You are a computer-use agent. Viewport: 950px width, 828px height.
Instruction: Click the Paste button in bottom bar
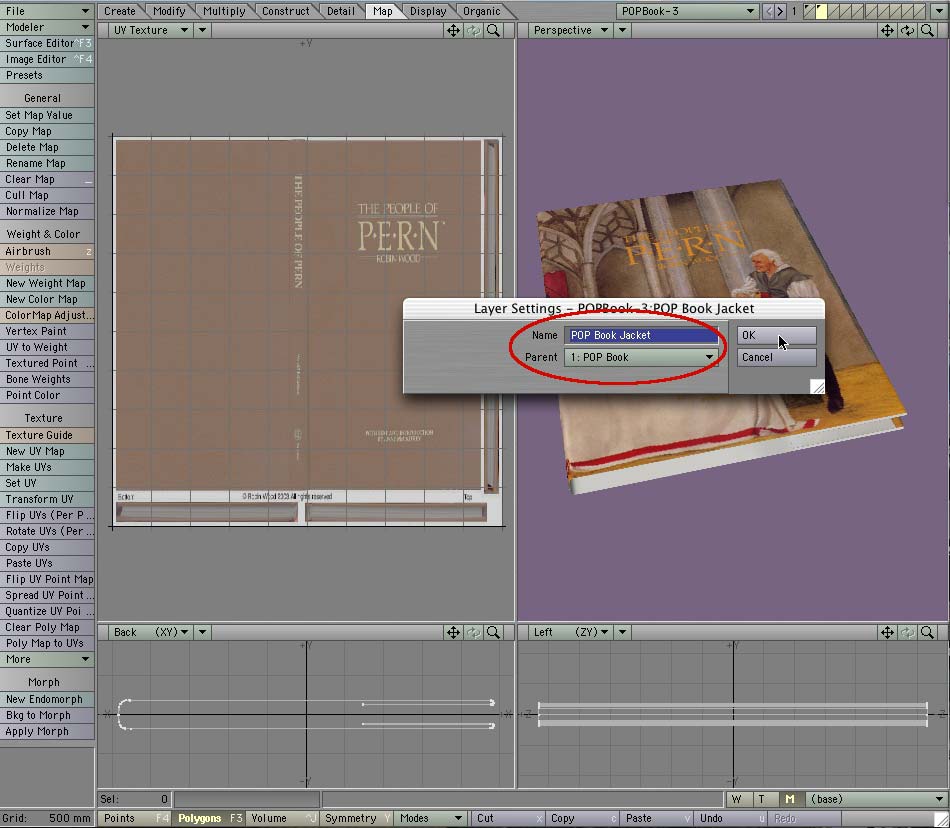click(x=656, y=818)
